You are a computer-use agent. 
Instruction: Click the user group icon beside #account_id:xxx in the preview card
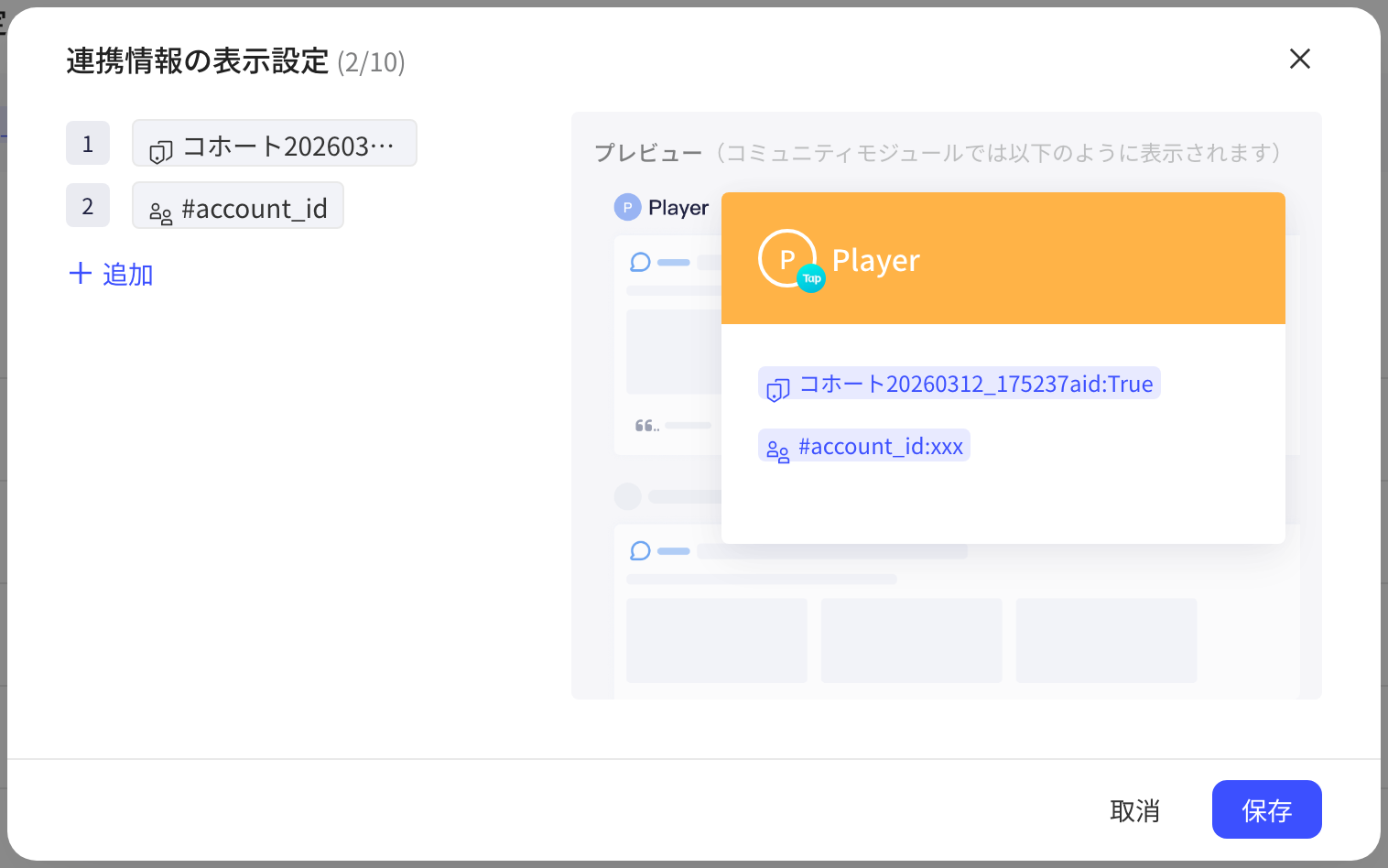pos(778,451)
